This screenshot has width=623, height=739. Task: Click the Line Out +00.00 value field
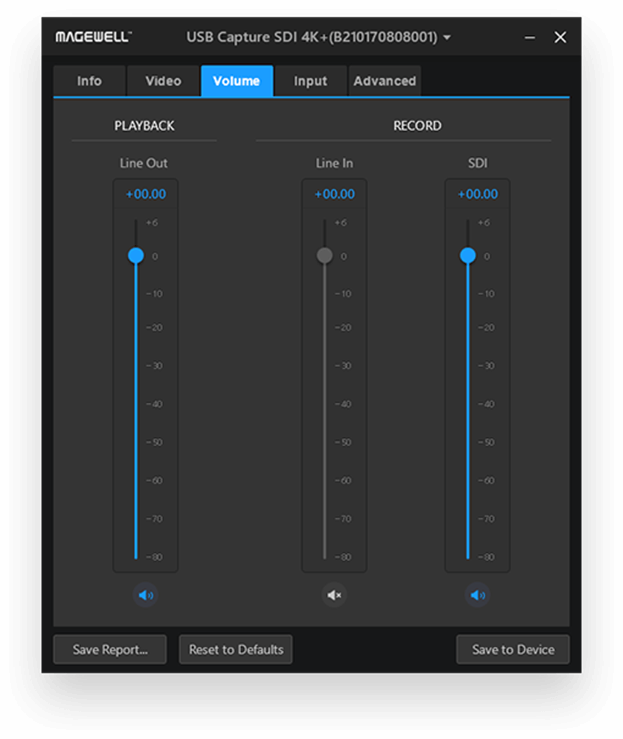coord(146,194)
